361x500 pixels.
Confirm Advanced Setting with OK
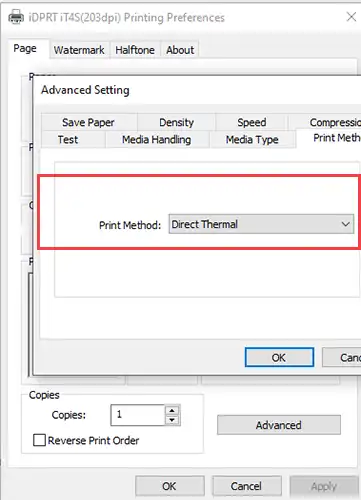279,357
